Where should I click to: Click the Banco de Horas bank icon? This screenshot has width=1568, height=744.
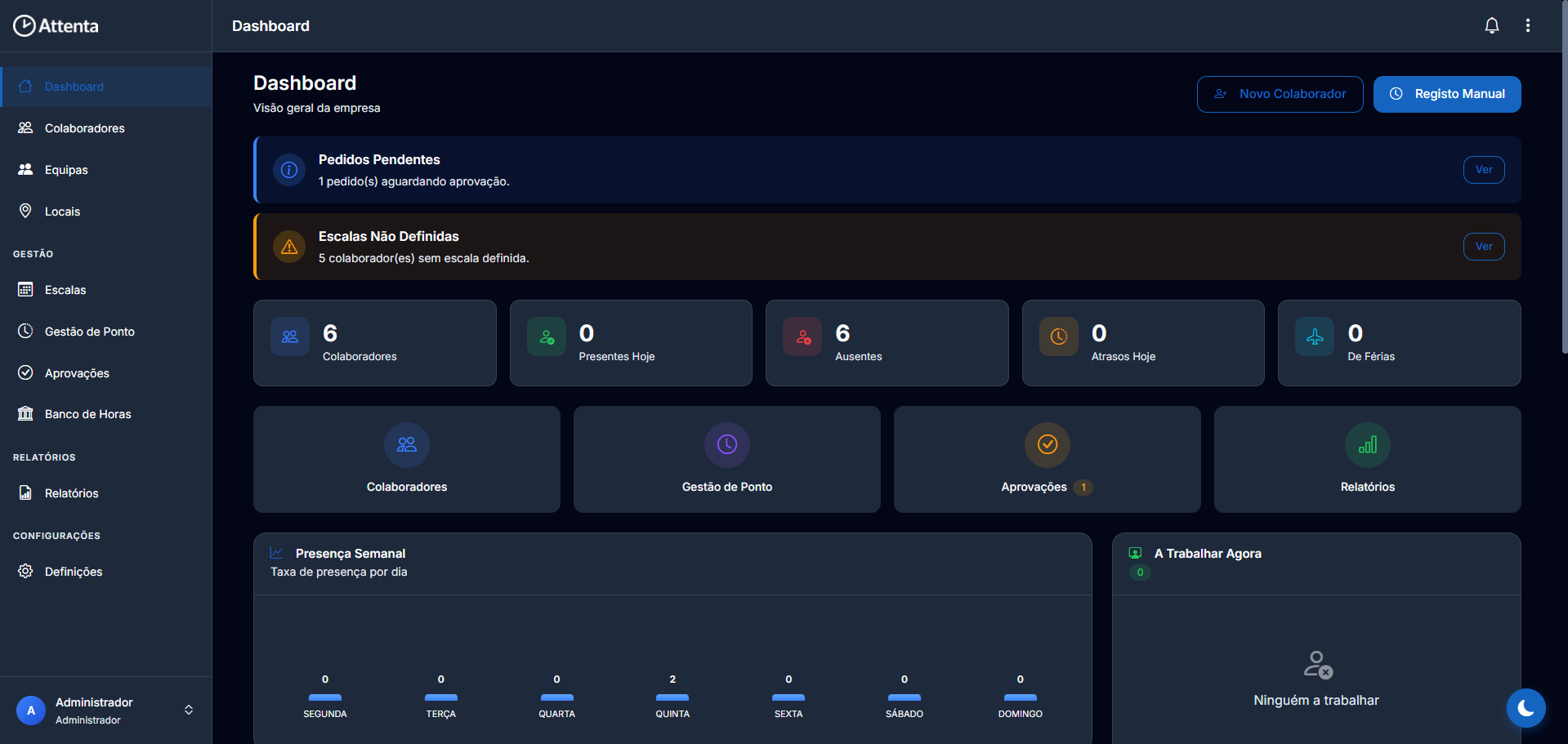click(25, 413)
